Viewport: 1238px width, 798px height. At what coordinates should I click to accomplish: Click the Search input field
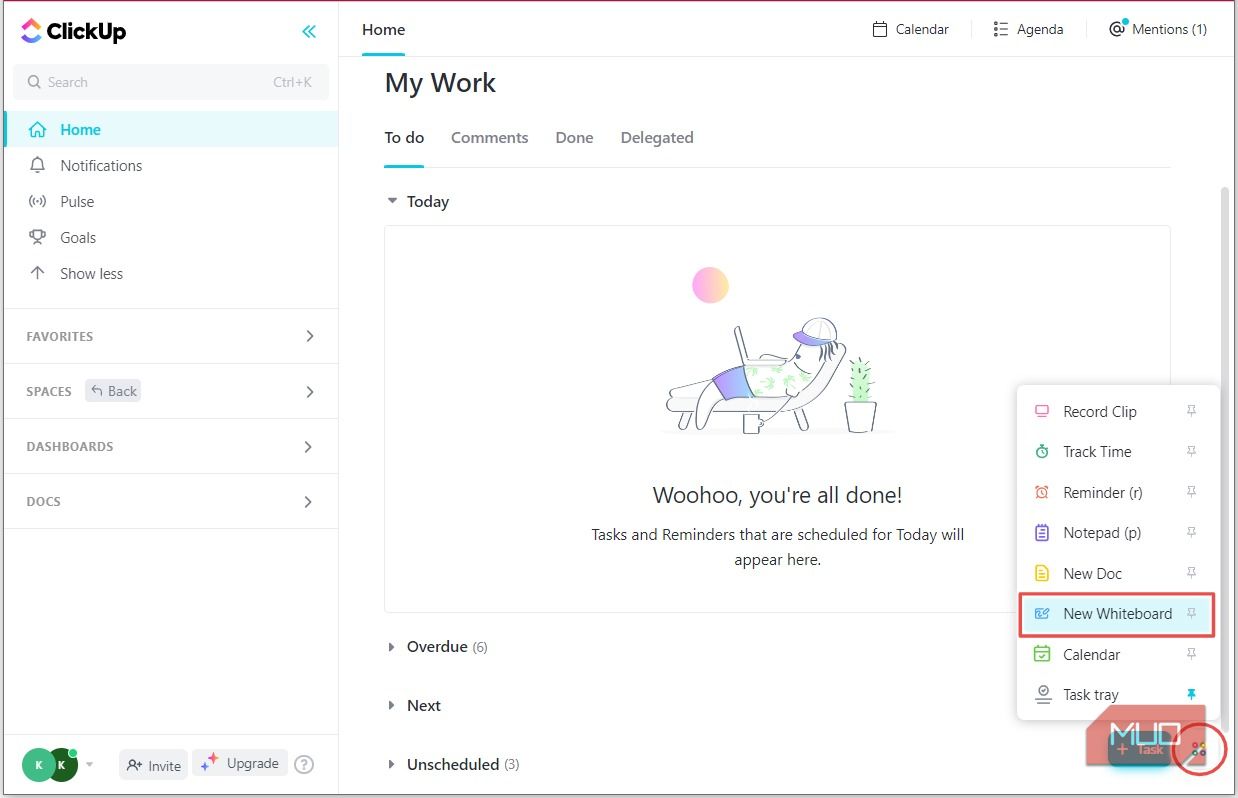point(171,82)
